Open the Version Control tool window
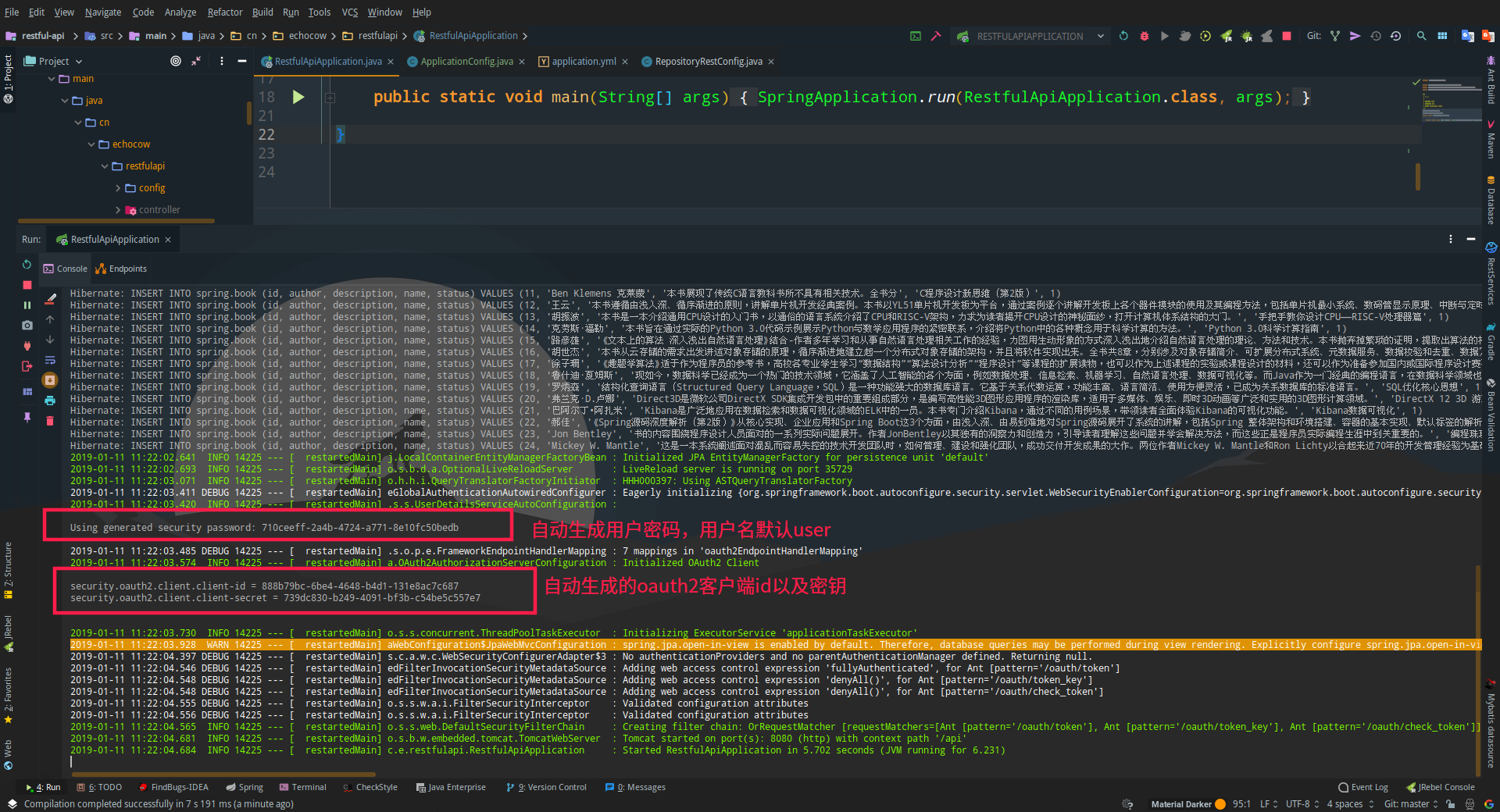1500x812 pixels. [x=546, y=787]
